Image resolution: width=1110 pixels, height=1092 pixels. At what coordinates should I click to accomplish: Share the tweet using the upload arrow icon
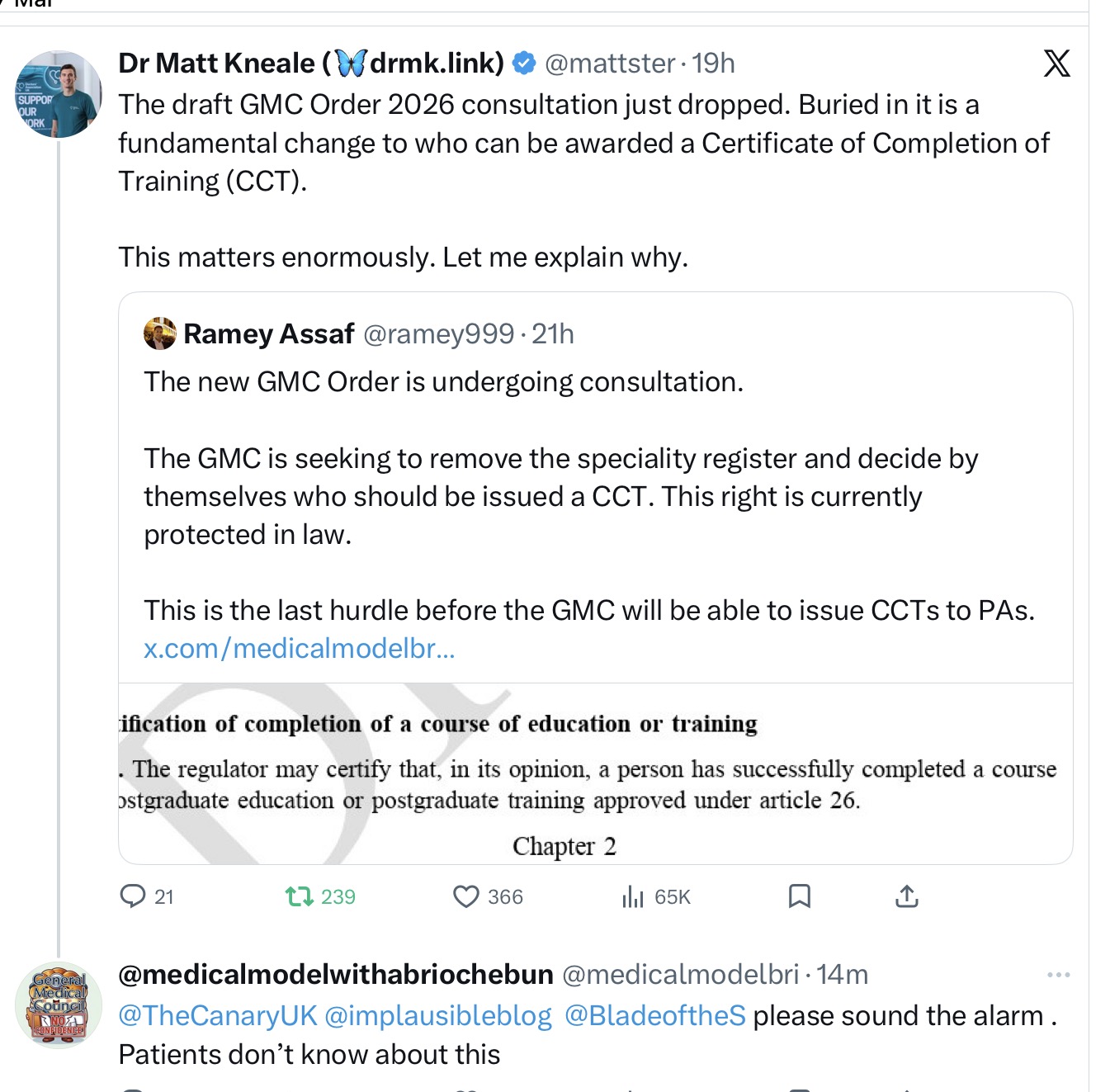pos(907,896)
